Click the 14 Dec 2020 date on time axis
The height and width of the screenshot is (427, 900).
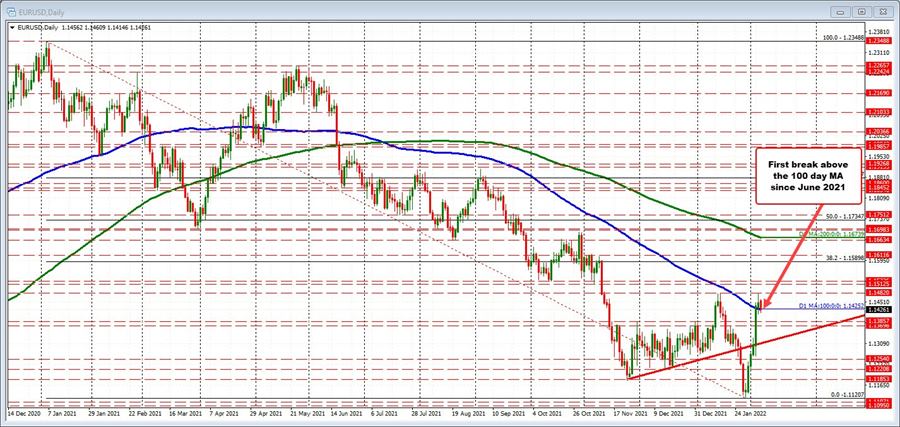click(22, 413)
